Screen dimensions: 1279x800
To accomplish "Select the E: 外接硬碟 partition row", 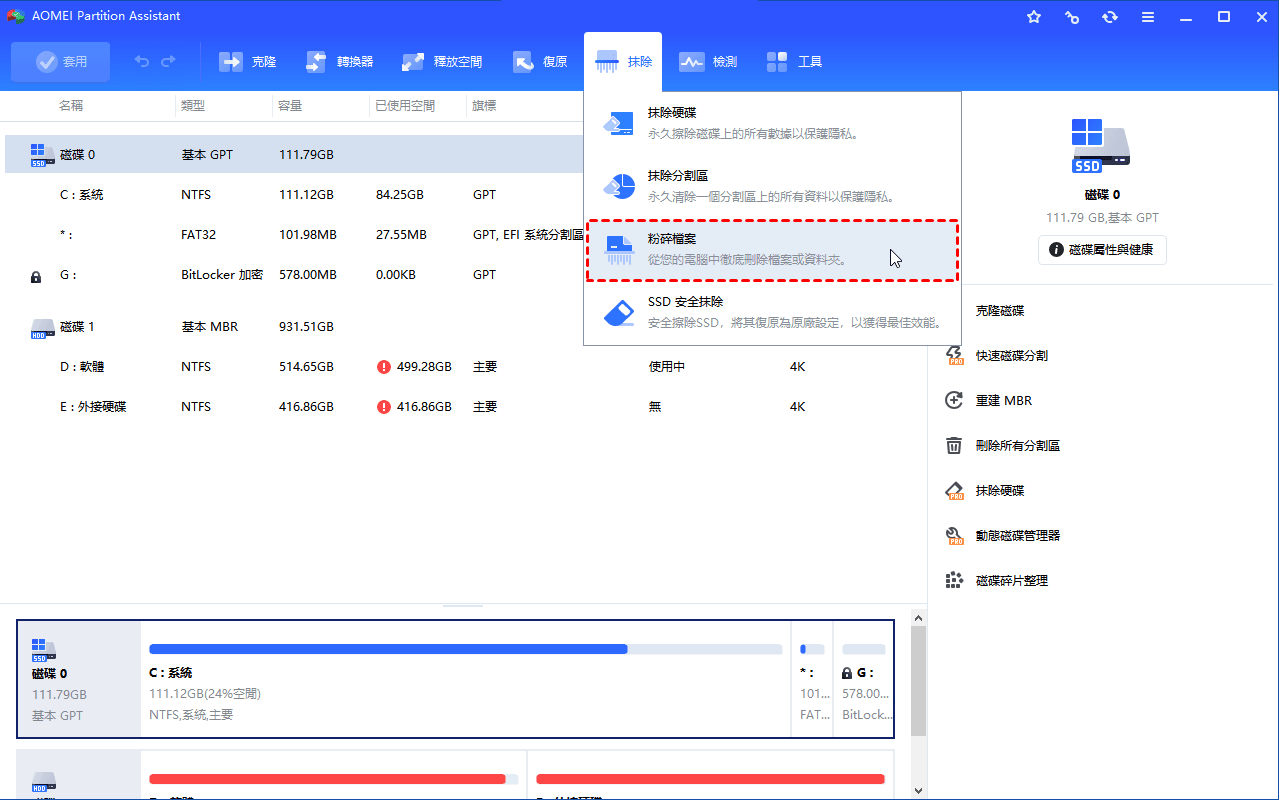I will tap(465, 407).
